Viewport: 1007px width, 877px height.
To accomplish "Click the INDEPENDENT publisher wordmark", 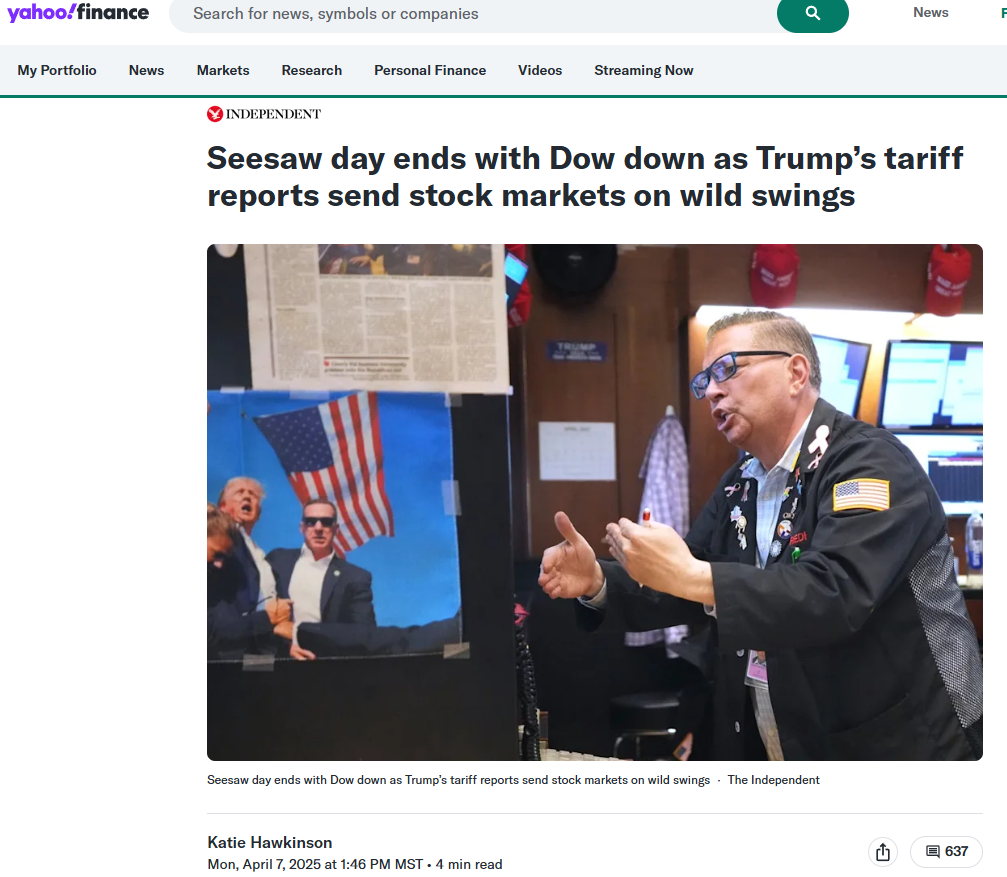I will (273, 114).
